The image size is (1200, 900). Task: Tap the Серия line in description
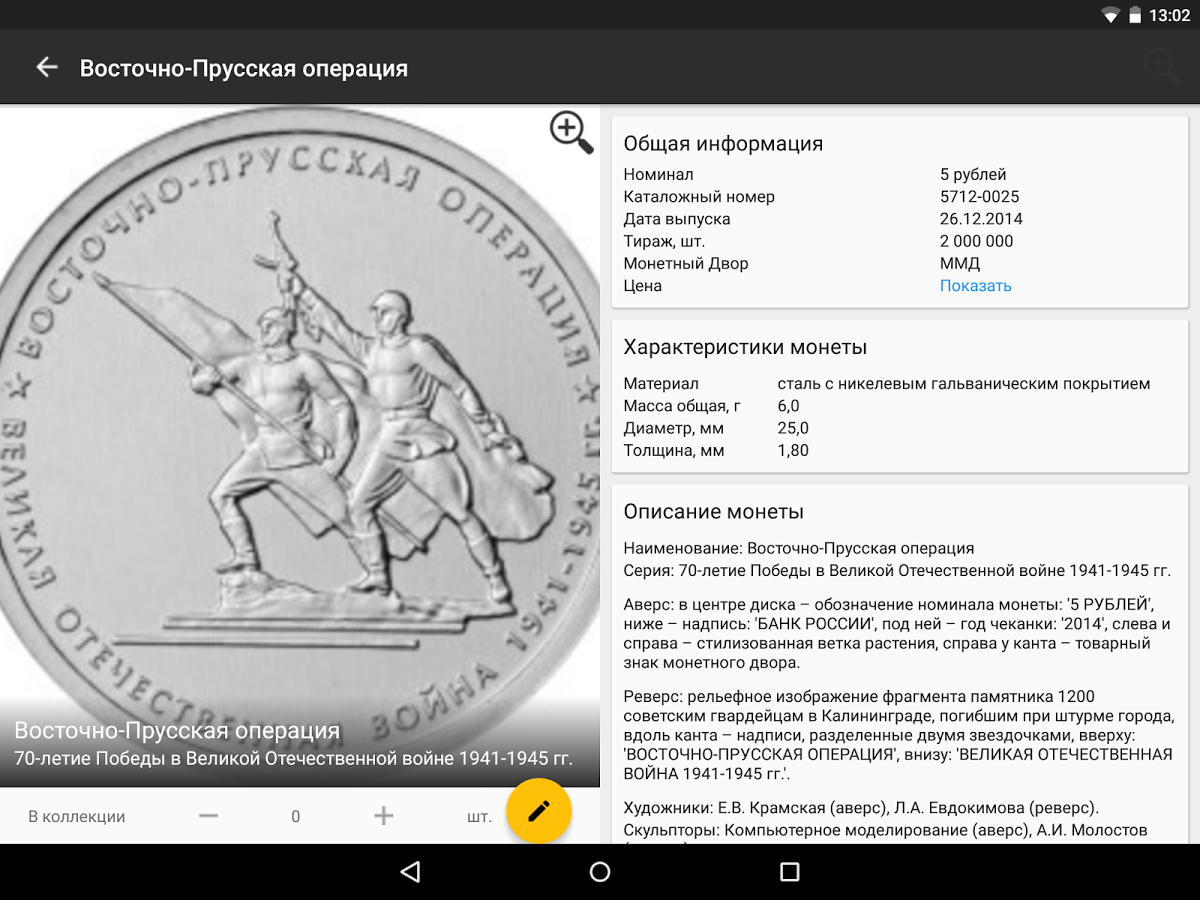point(897,570)
